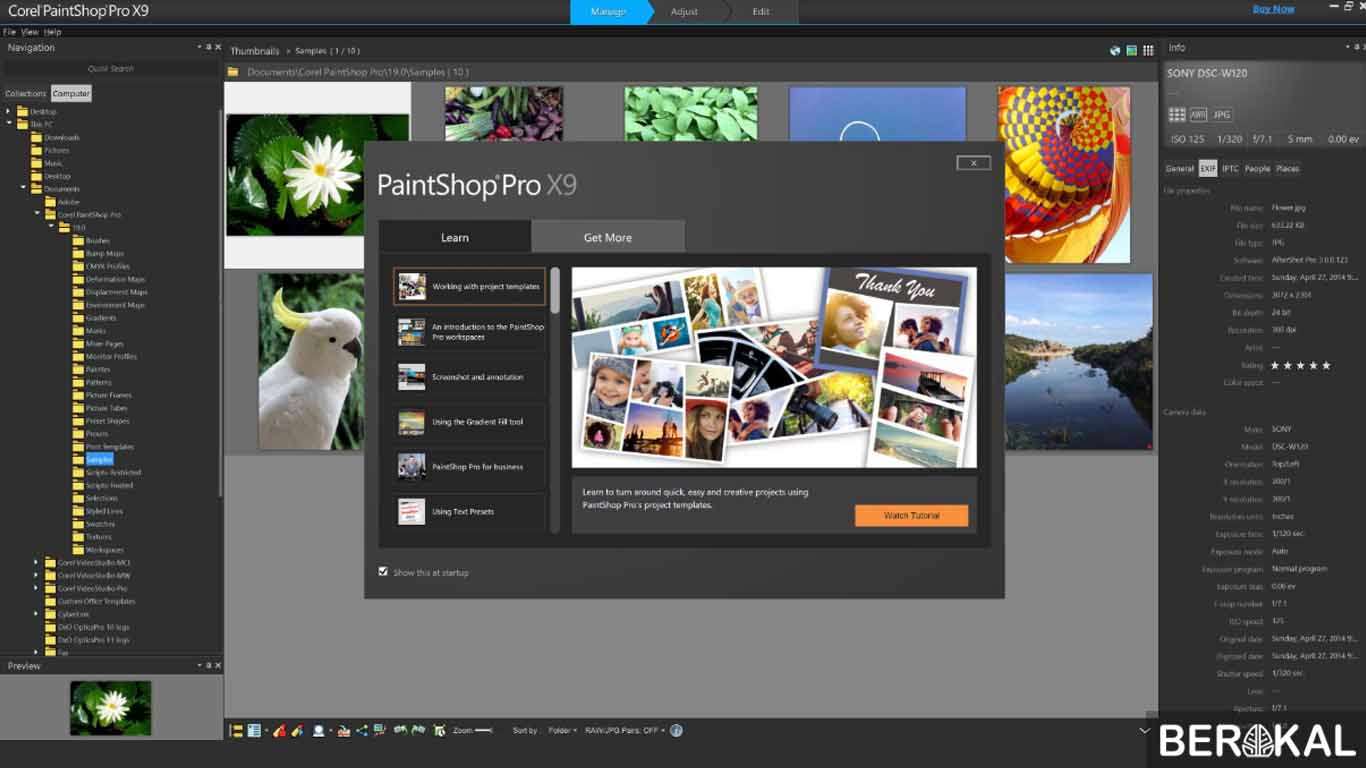This screenshot has height=768, width=1366.
Task: Collapse the Corel PaintShop Pro folder node
Action: tap(37, 214)
